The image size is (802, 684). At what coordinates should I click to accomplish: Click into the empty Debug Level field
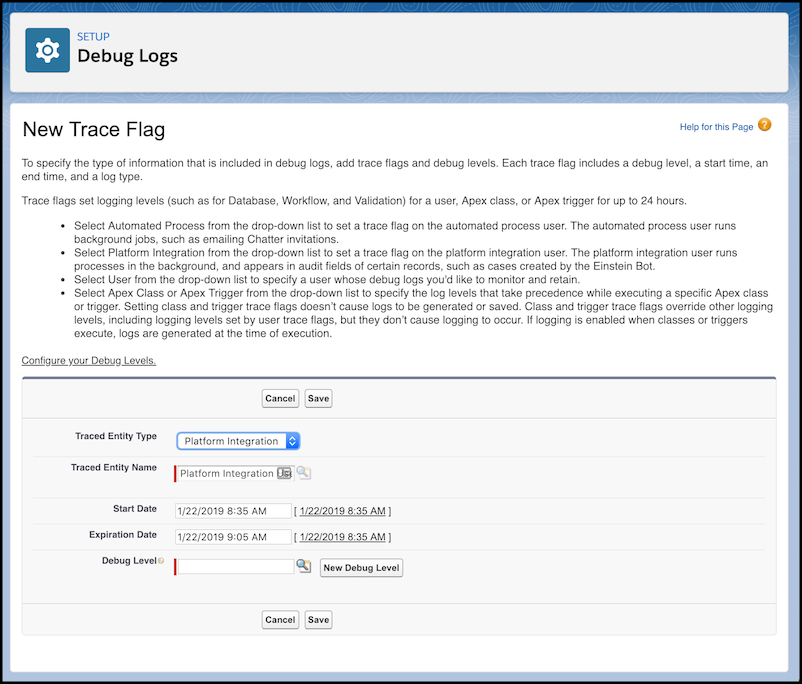click(x=236, y=567)
